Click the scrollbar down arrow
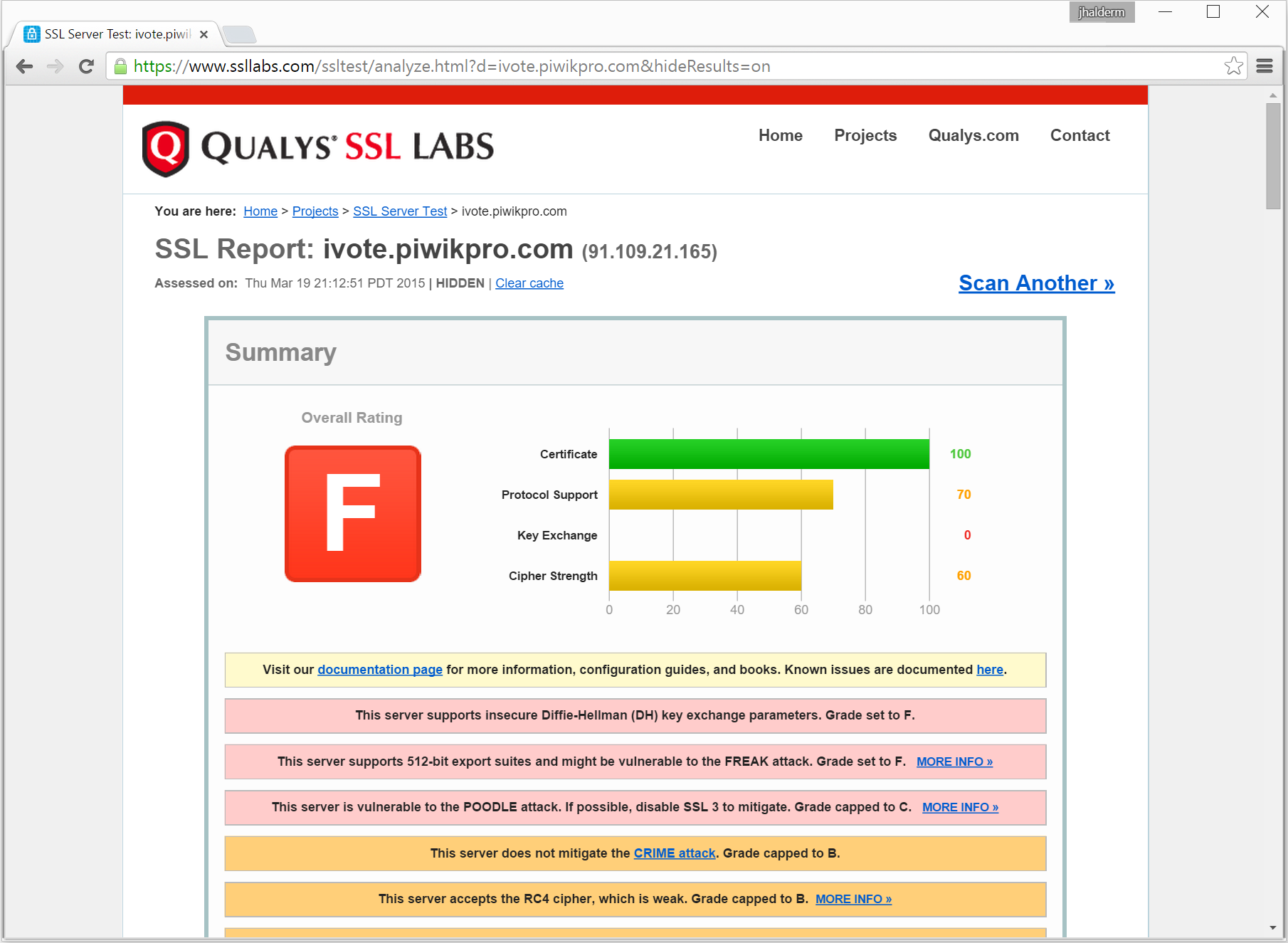This screenshot has width=1288, height=943. tap(1273, 927)
